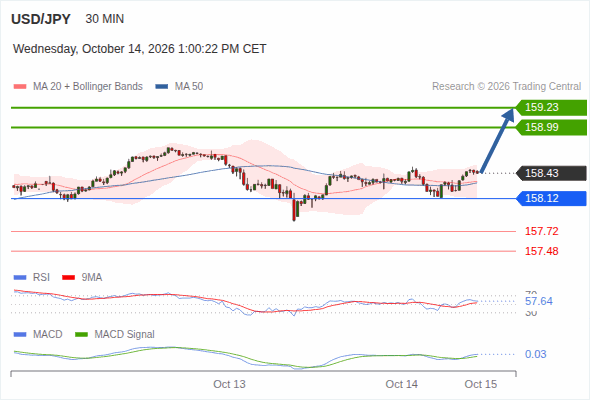The height and width of the screenshot is (400, 590).
Task: Click the Oct 15 date axis label
Action: [481, 384]
